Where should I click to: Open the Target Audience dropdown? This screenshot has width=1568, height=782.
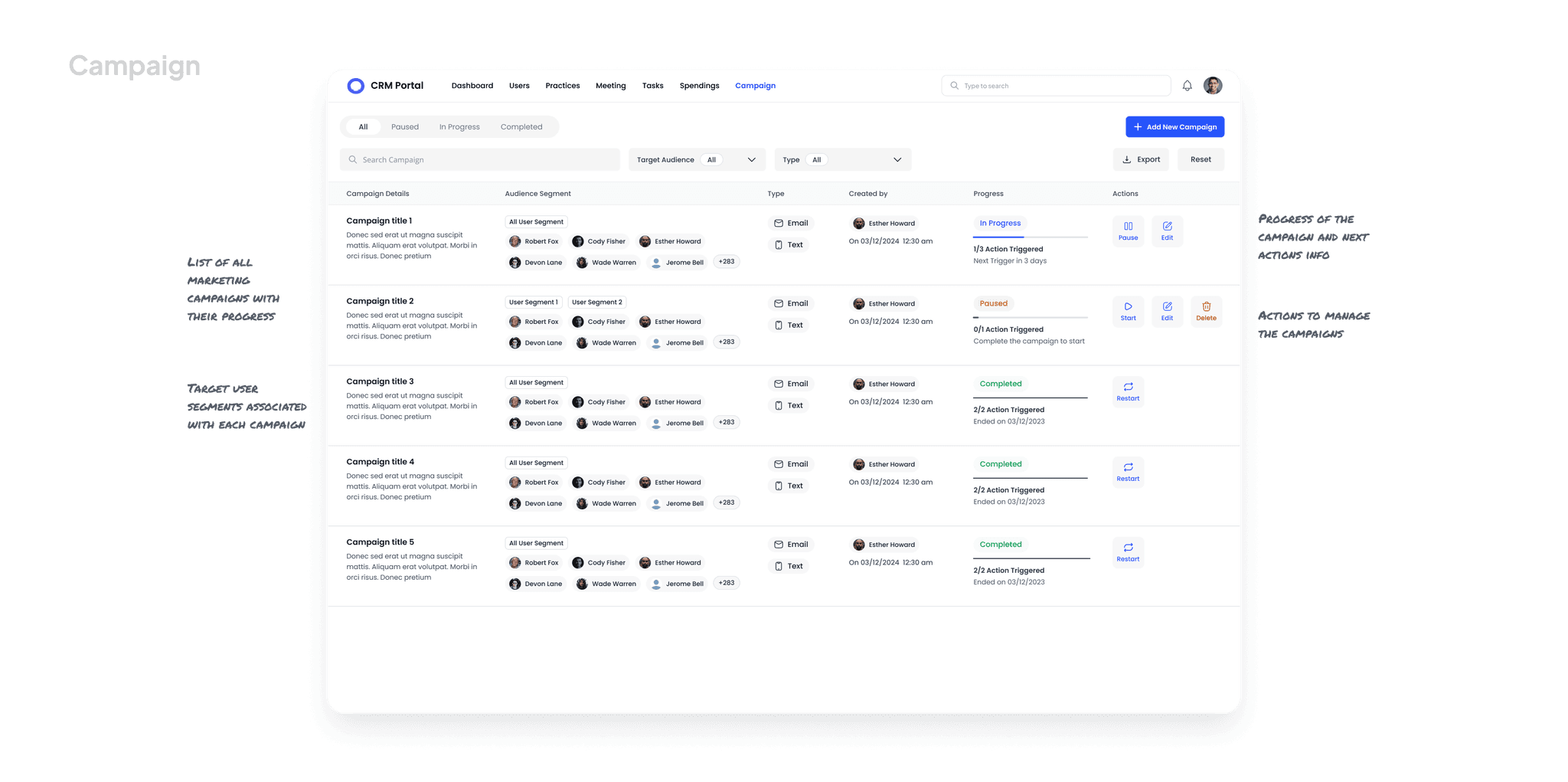pyautogui.click(x=750, y=159)
